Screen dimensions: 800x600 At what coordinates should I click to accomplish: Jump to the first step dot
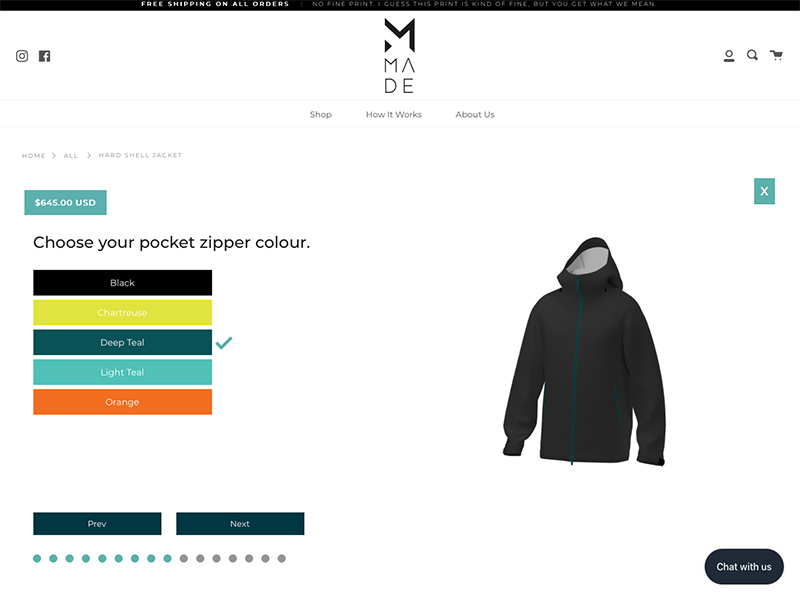[37, 558]
